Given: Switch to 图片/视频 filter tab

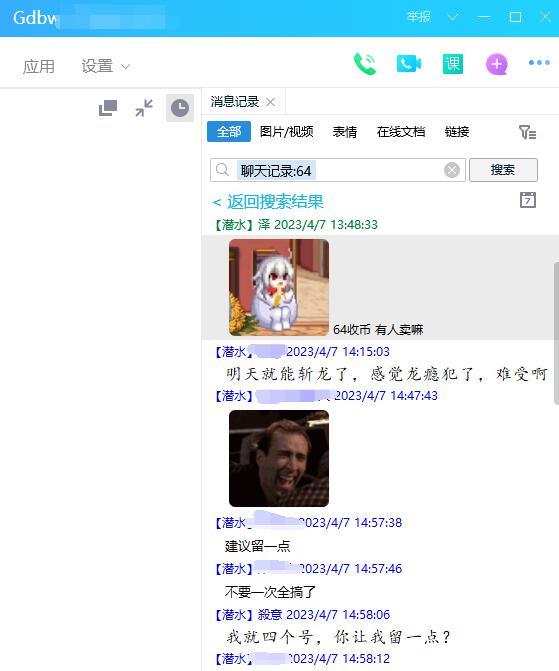Looking at the screenshot, I should [286, 132].
